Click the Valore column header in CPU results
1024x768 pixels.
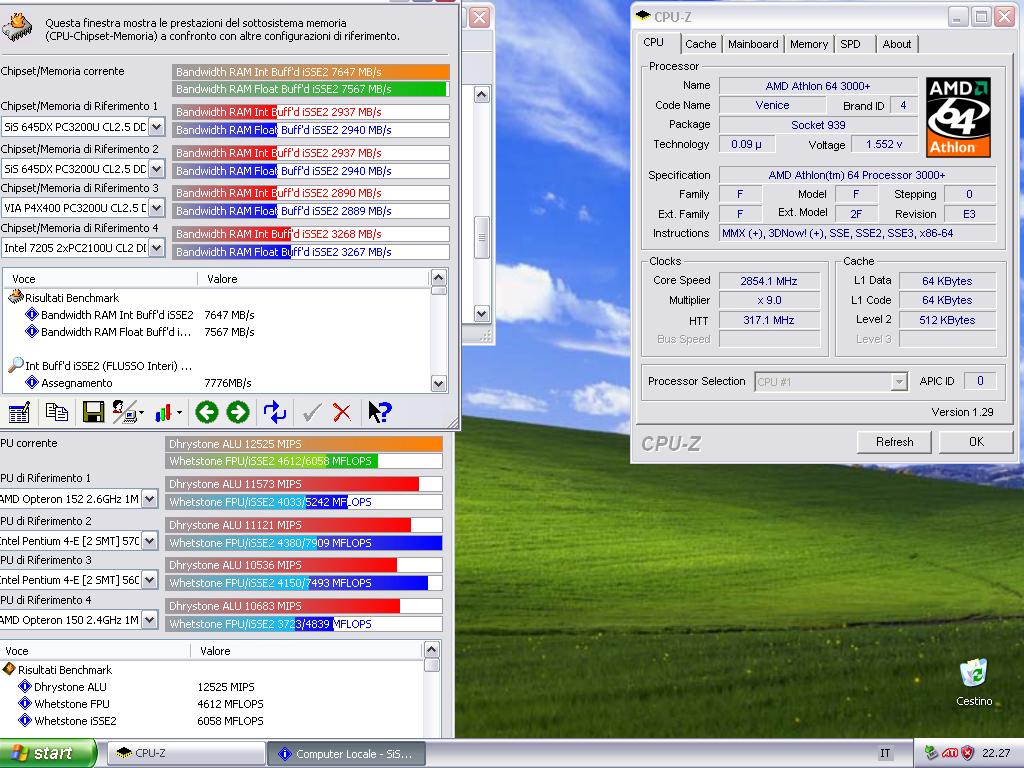tap(306, 651)
